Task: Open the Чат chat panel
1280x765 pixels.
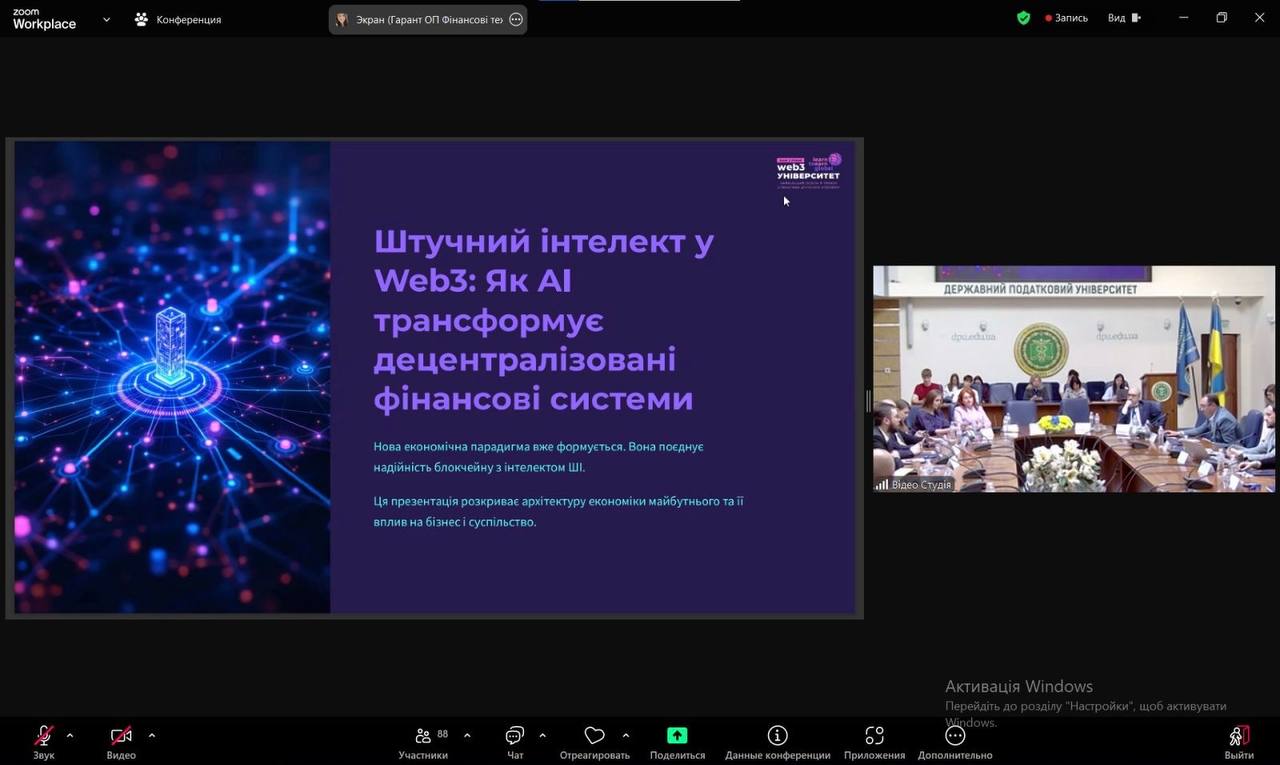Action: click(515, 737)
